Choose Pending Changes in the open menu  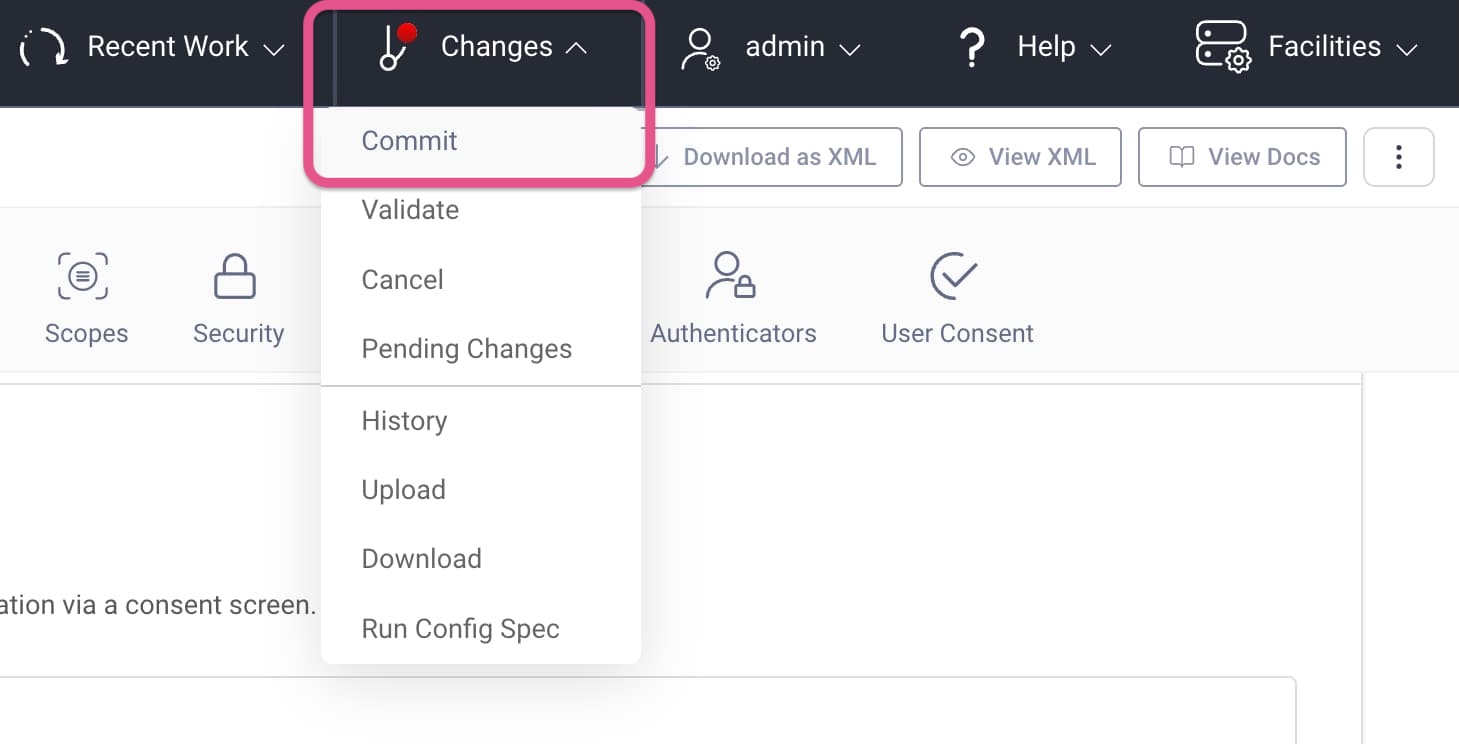[466, 349]
